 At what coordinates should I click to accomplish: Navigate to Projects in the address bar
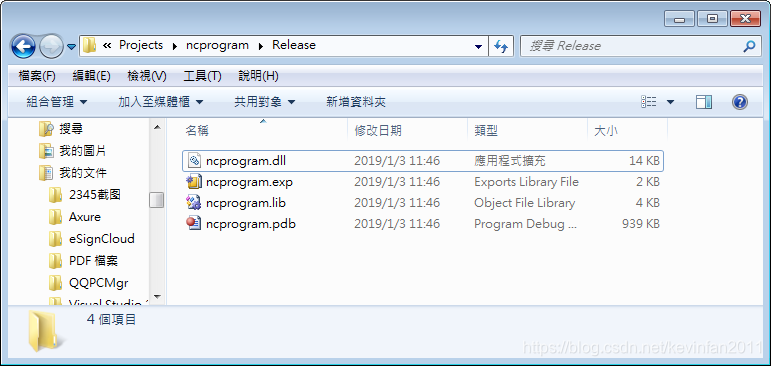point(141,45)
